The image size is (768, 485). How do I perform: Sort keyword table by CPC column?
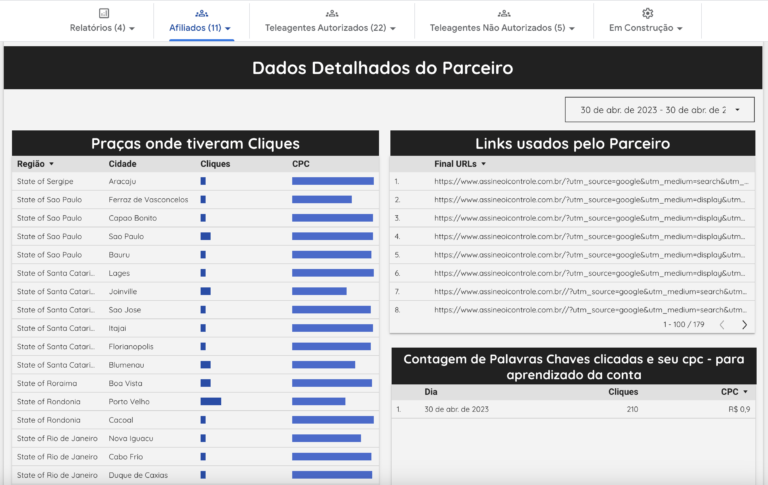(734, 392)
